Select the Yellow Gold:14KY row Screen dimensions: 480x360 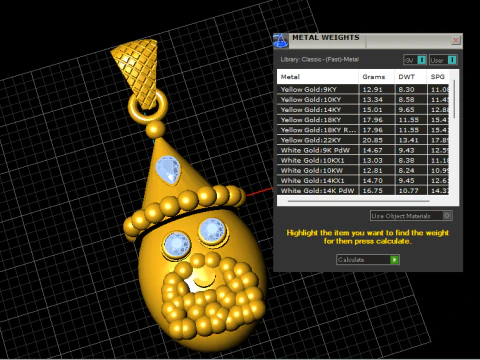coord(363,110)
